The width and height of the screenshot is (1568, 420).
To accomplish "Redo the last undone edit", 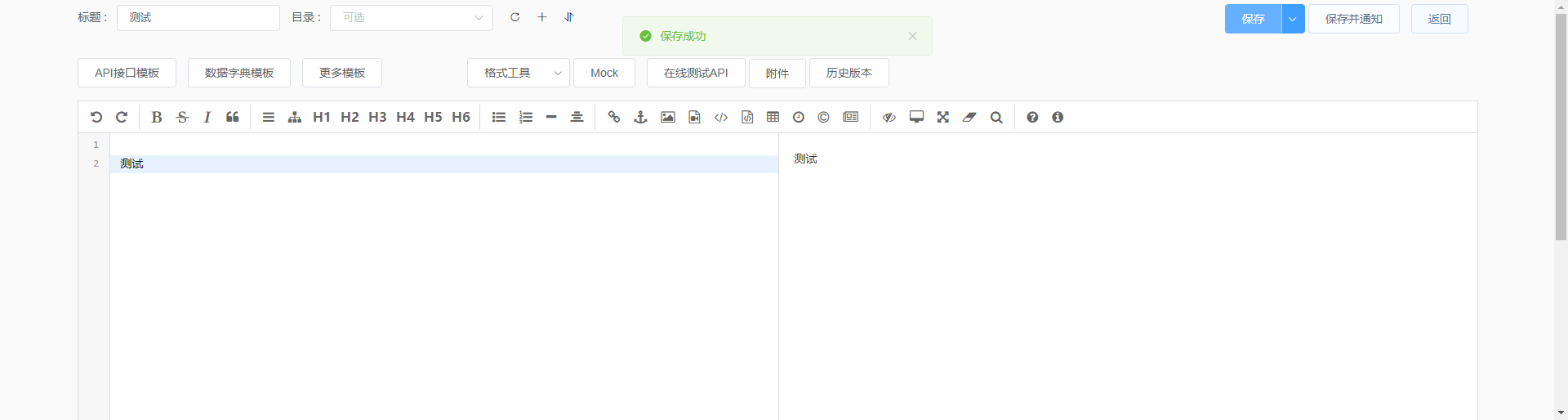I will tap(122, 117).
